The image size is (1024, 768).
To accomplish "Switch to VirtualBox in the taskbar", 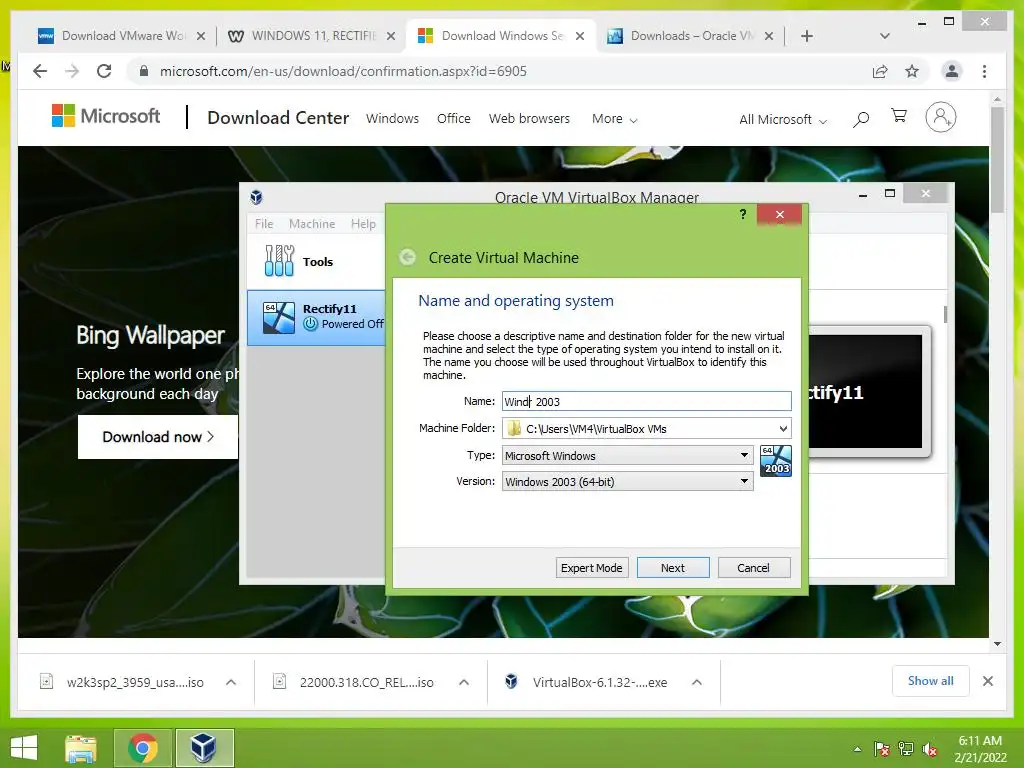I will coord(203,748).
